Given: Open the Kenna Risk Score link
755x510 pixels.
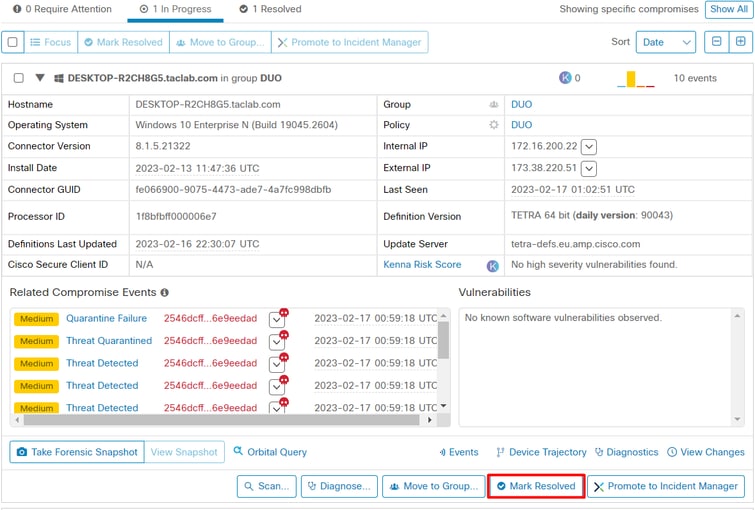Looking at the screenshot, I should click(422, 265).
